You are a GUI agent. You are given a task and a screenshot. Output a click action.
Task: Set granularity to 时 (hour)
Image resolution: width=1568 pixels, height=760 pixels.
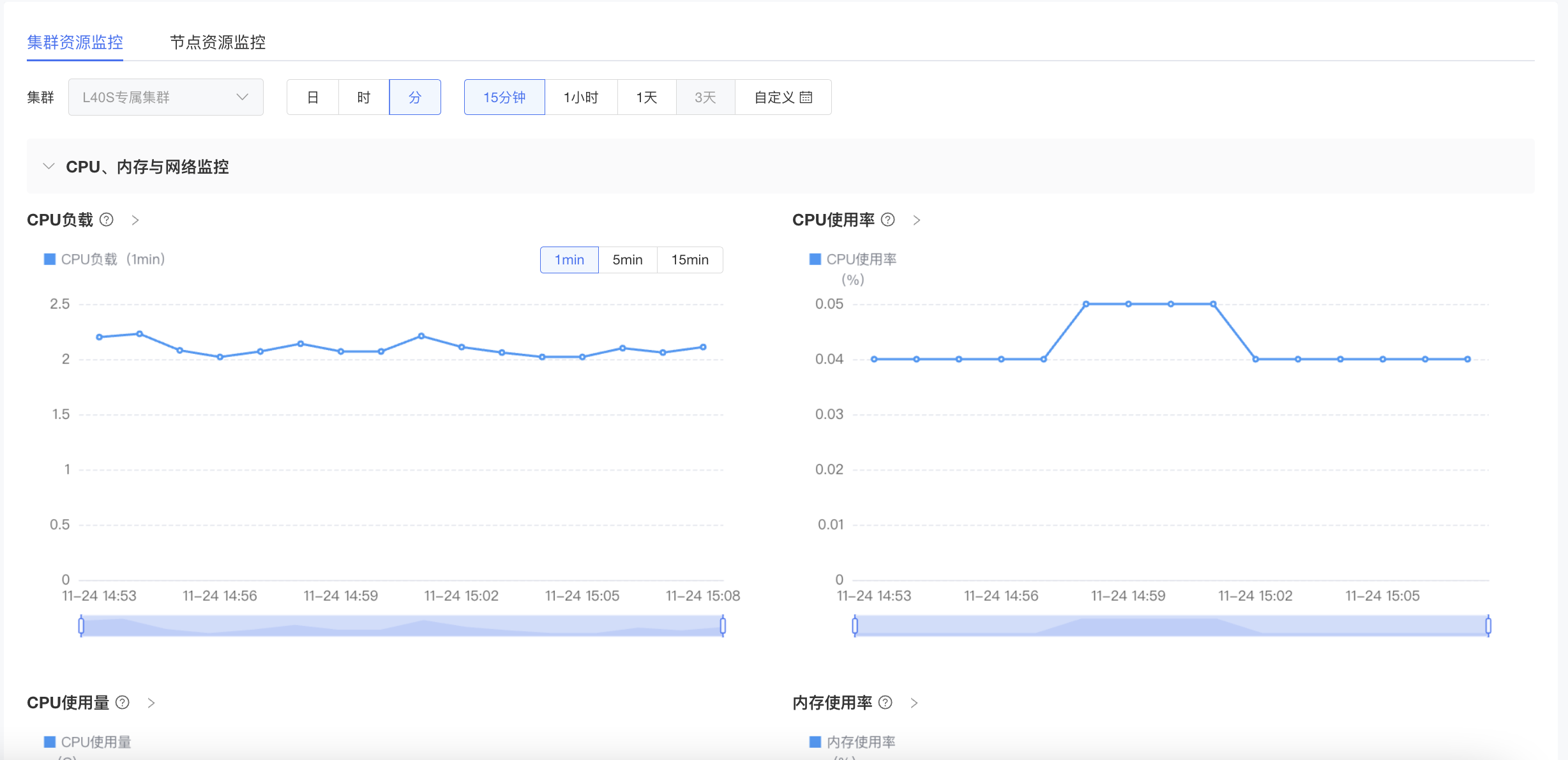[x=363, y=97]
